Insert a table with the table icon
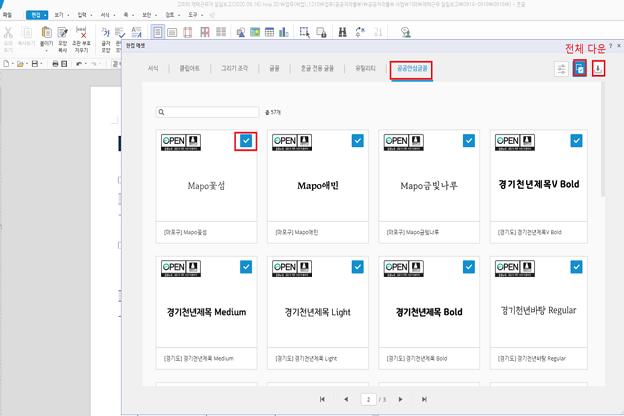The height and width of the screenshot is (416, 624). 269,32
